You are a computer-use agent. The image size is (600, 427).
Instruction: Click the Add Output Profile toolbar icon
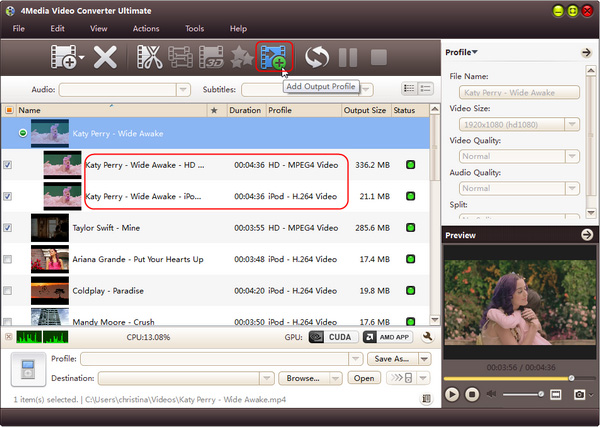tap(273, 57)
